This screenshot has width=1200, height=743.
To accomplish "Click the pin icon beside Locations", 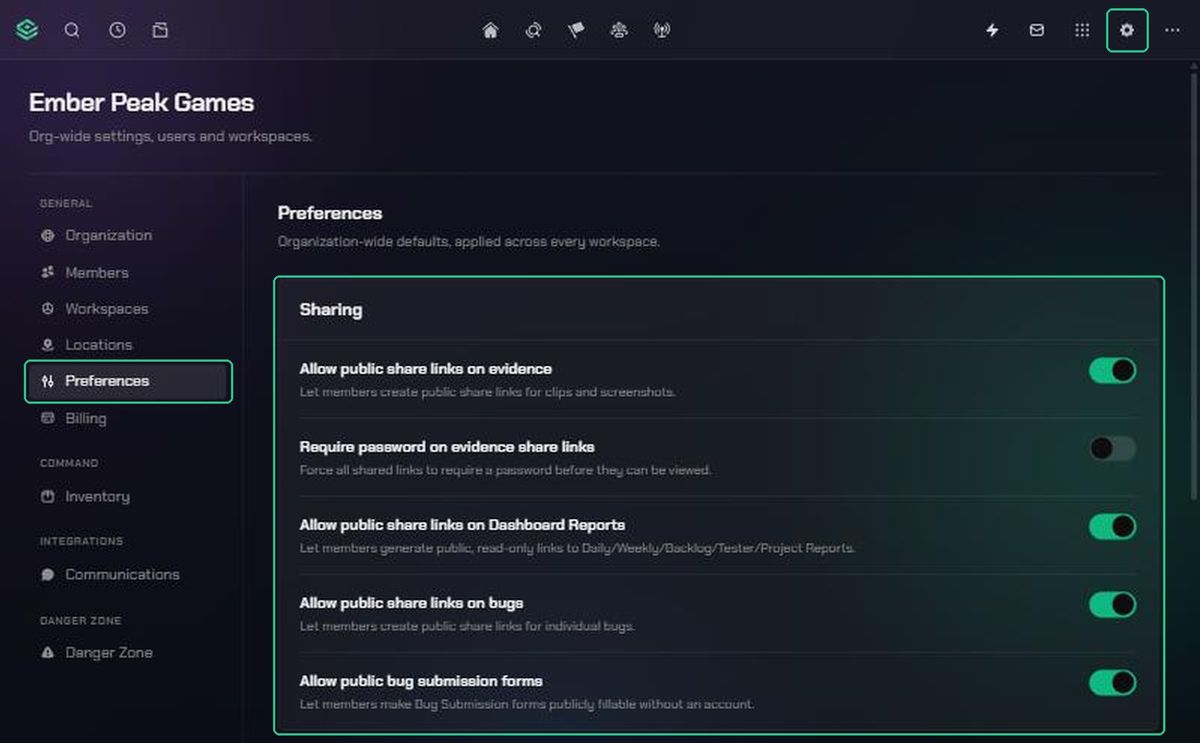I will tap(48, 345).
